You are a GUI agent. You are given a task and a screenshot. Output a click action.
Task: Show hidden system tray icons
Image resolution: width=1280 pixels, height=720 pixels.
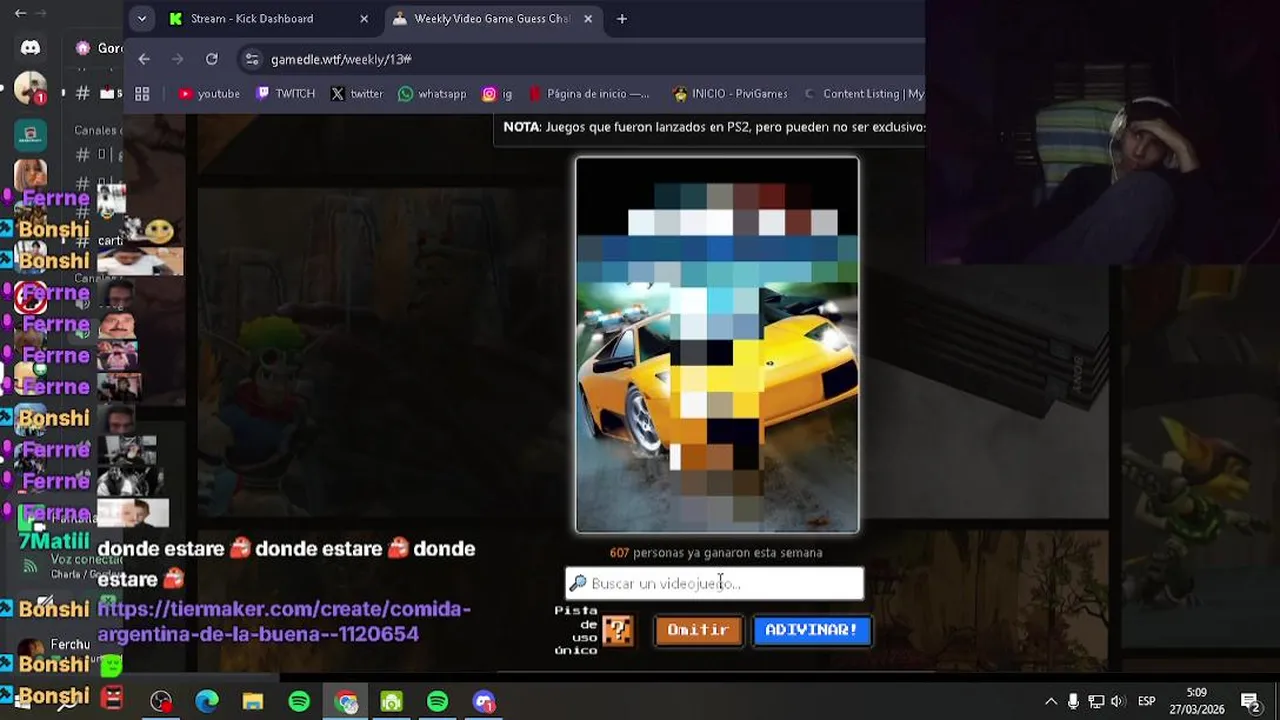click(x=1051, y=702)
